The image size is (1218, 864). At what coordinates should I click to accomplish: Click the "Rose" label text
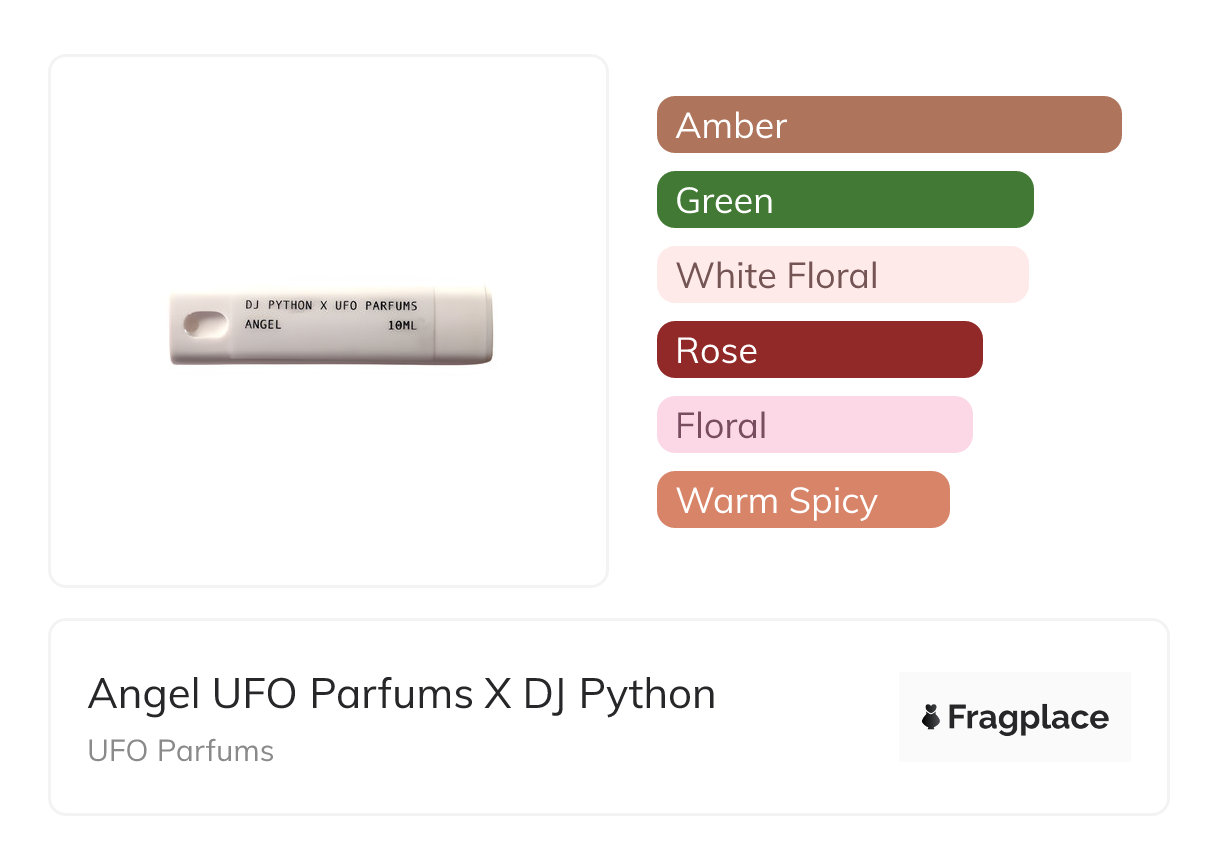coord(716,351)
